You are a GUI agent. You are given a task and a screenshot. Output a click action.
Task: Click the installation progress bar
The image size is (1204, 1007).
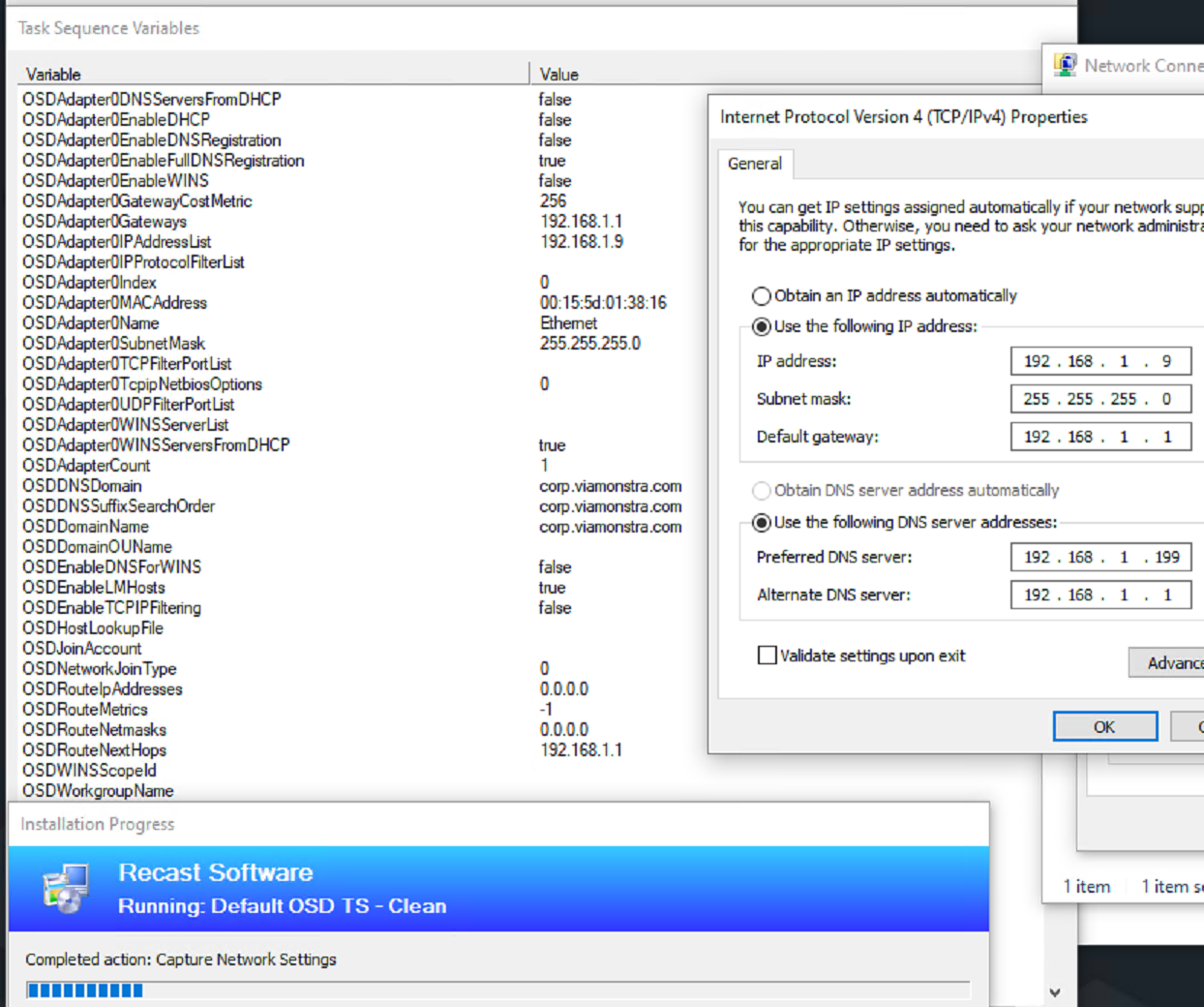497,990
